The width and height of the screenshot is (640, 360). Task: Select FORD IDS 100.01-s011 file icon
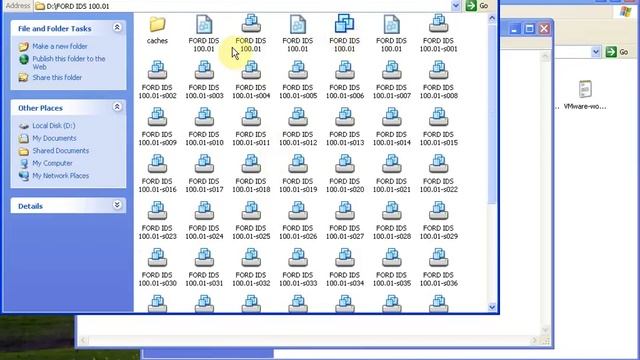(x=251, y=117)
